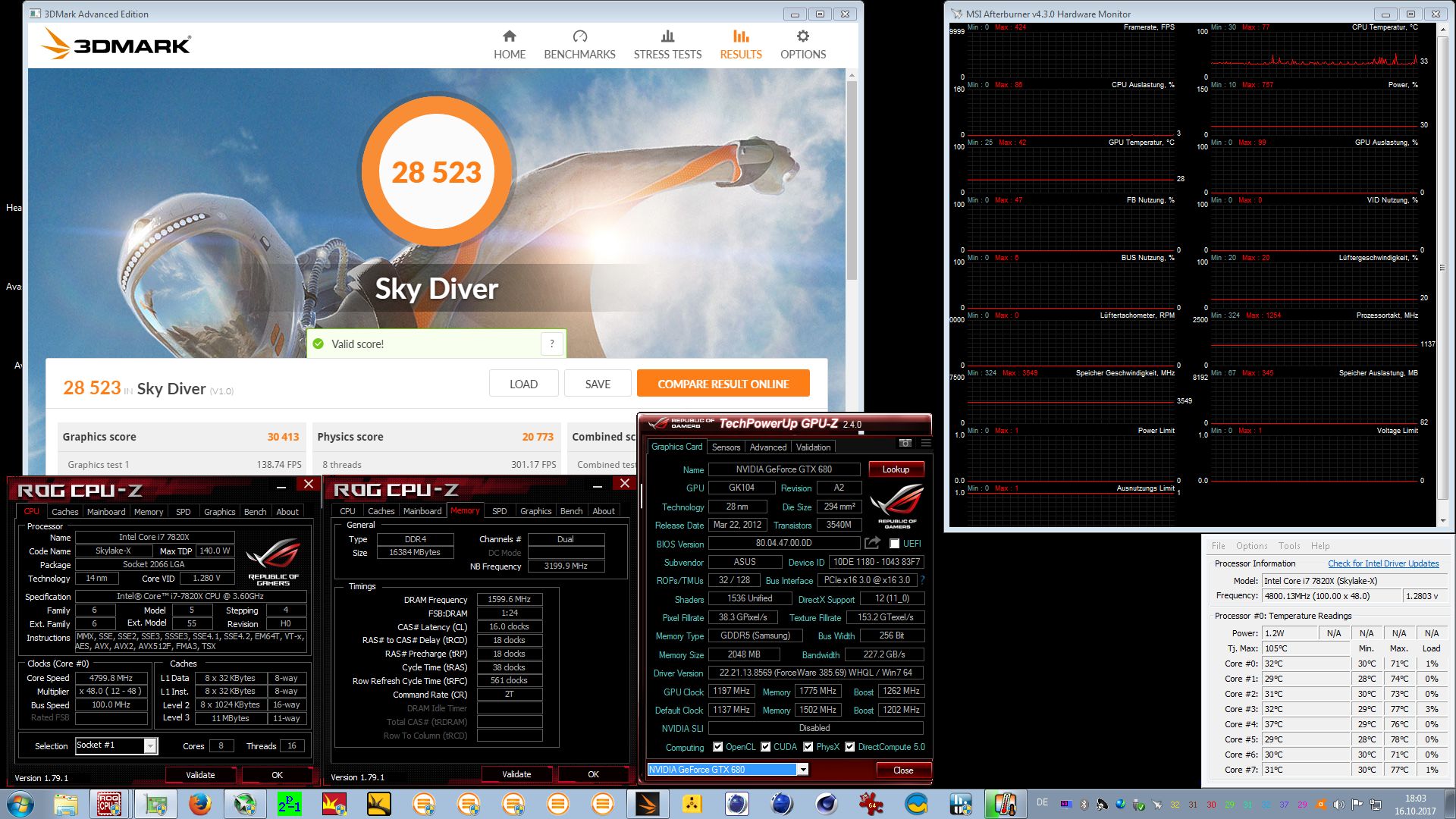The image size is (1456, 819).
Task: Click the SAVE button in 3DMark
Action: click(598, 384)
